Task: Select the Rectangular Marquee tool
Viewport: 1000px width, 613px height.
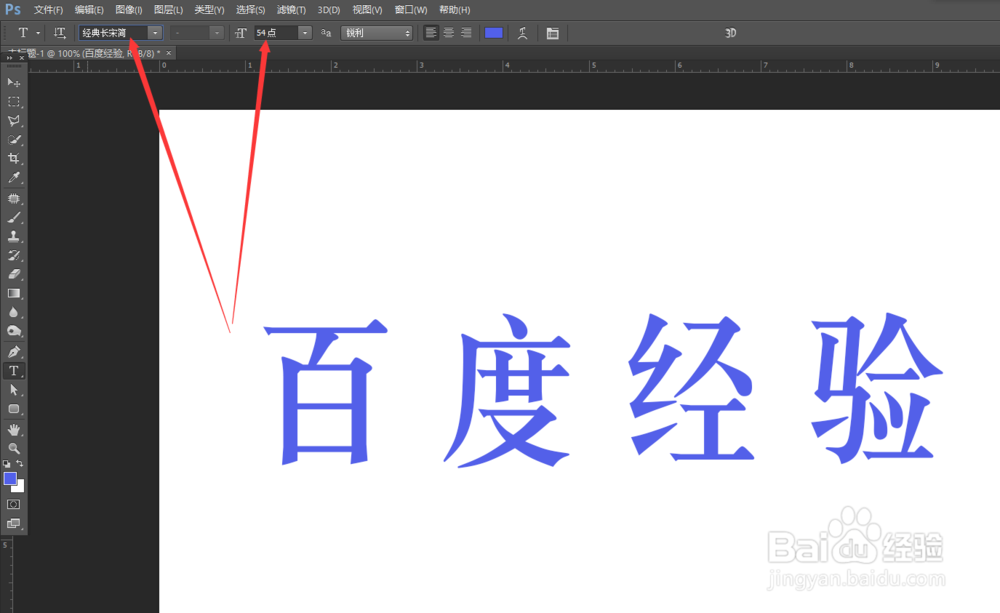Action: 13,102
